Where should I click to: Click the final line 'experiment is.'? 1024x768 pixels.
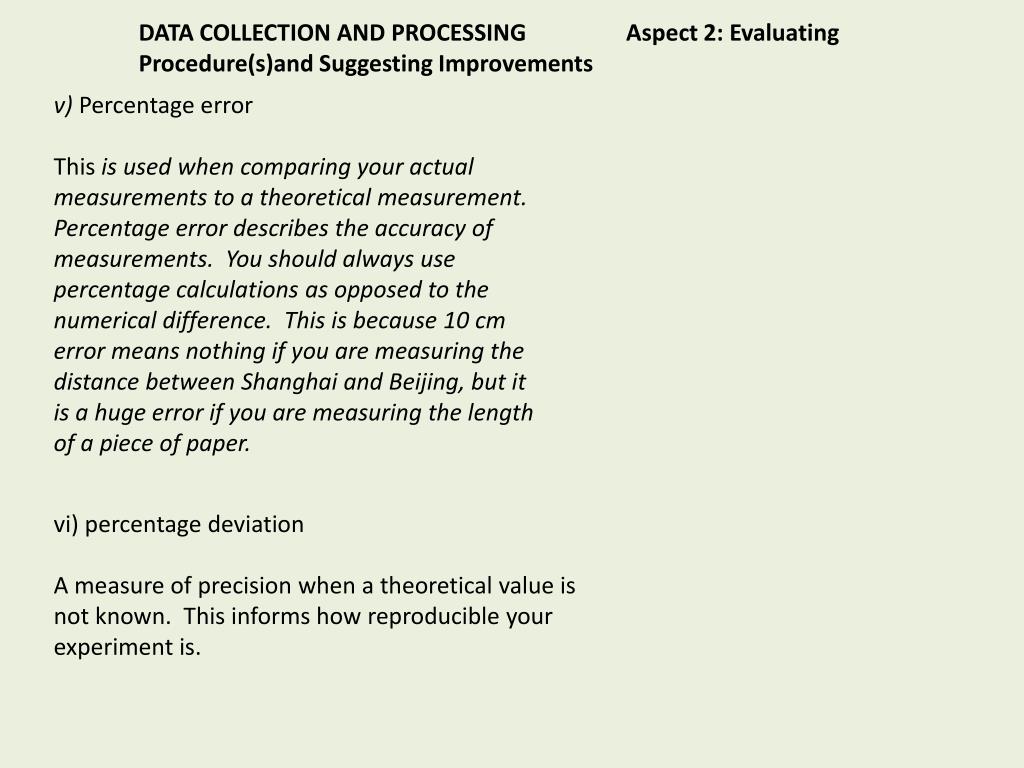click(x=127, y=647)
